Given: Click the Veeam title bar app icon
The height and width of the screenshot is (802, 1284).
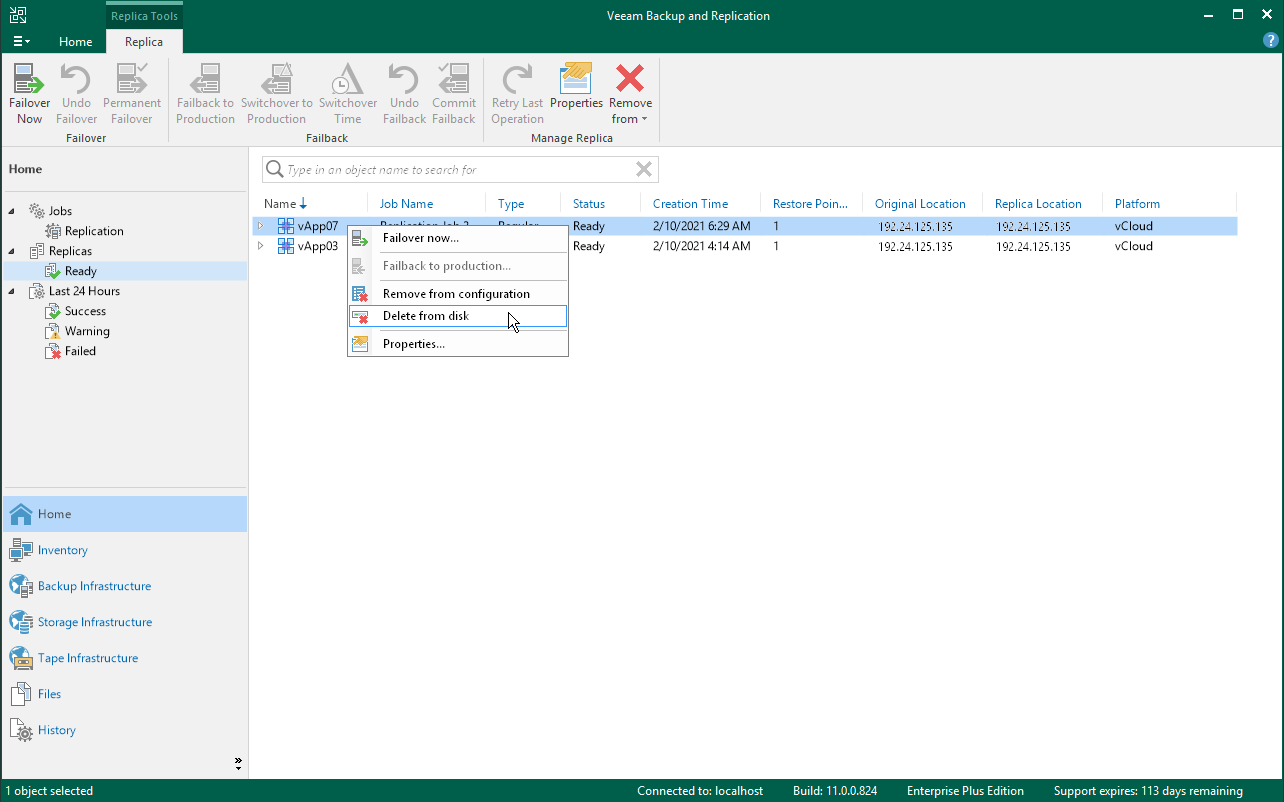Looking at the screenshot, I should tap(18, 15).
